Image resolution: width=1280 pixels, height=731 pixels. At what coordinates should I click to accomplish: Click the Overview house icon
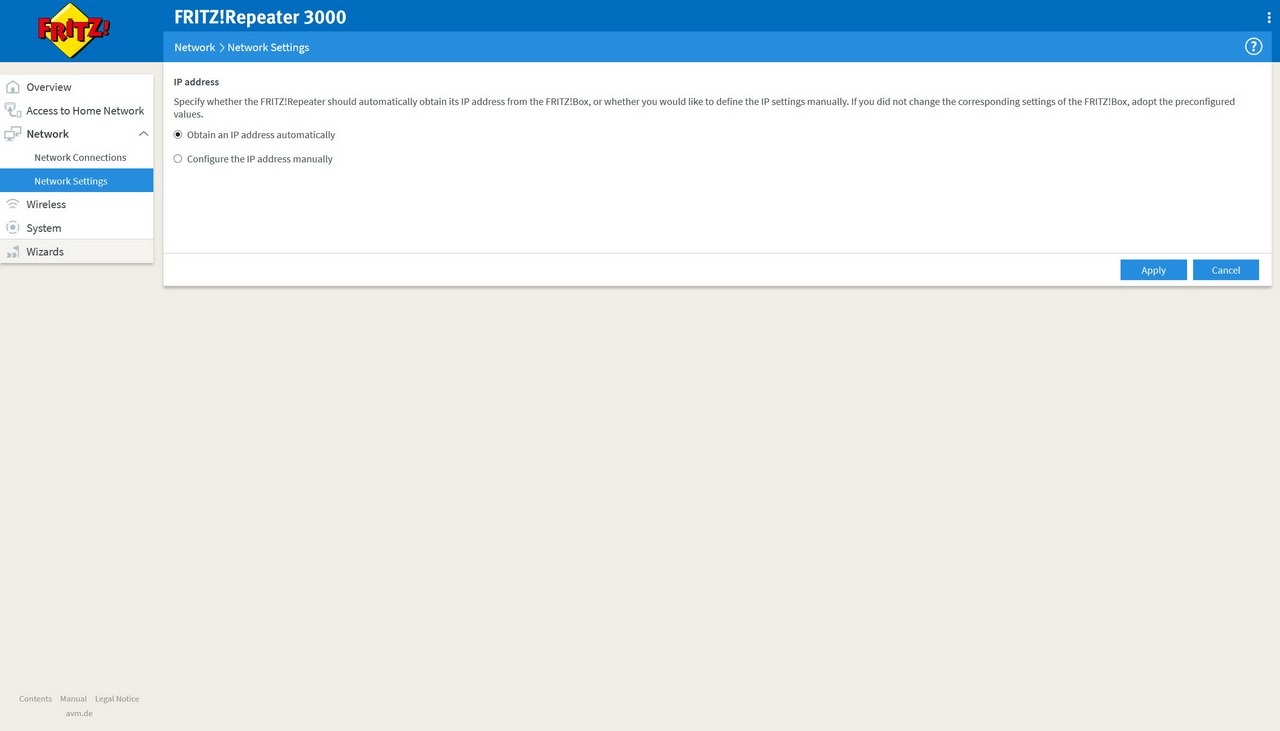pos(13,87)
